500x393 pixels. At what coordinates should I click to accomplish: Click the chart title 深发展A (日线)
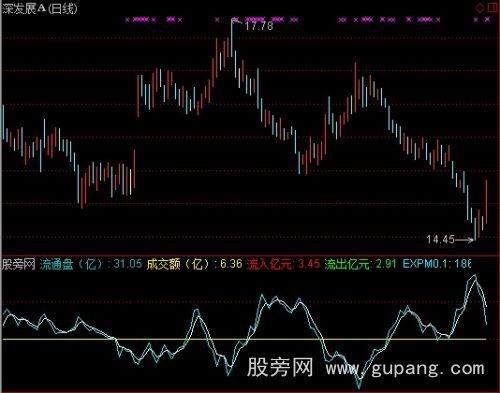click(40, 8)
